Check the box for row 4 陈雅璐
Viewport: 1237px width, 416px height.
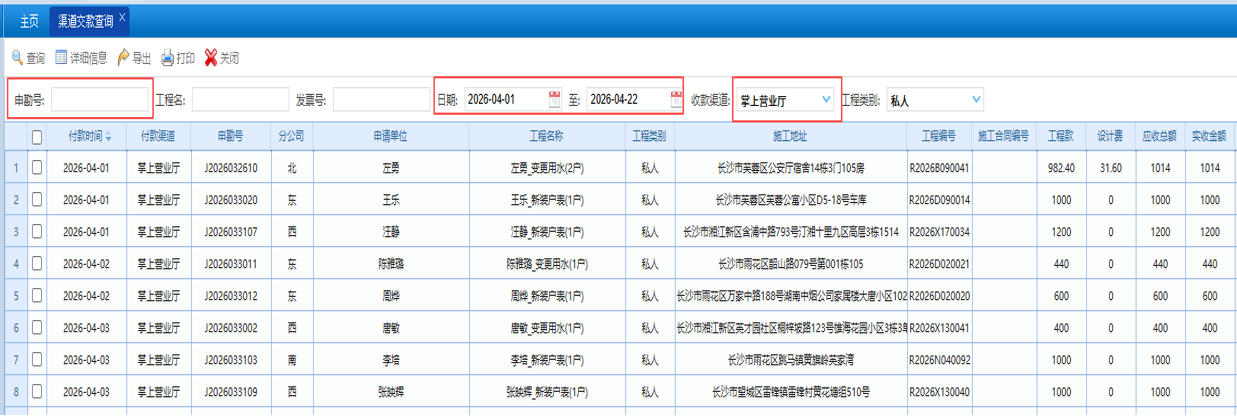(x=37, y=263)
